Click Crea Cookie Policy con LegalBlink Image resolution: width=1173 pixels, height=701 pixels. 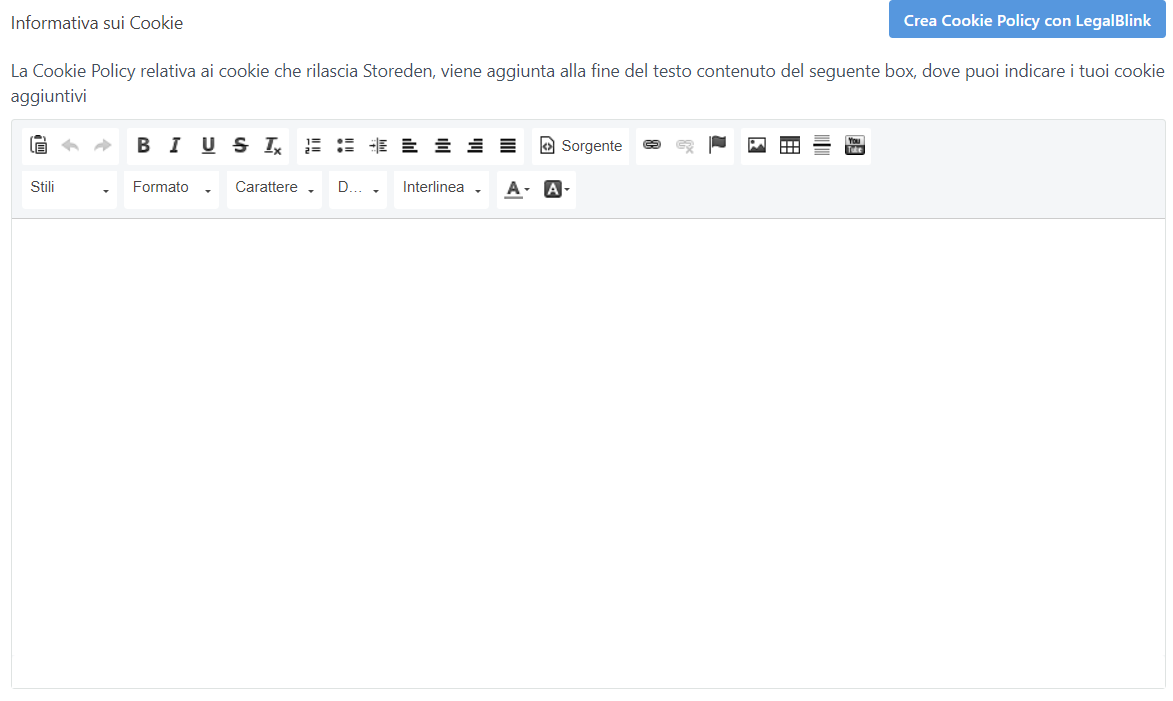click(x=1027, y=20)
